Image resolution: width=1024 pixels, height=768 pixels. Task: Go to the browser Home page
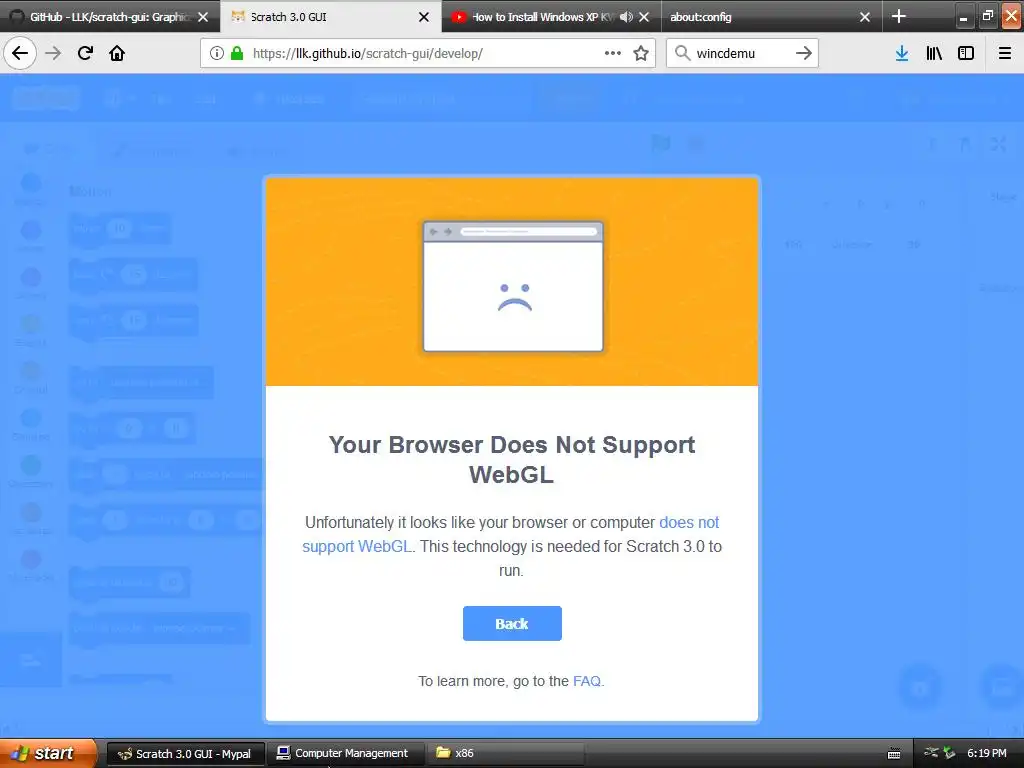click(x=117, y=53)
